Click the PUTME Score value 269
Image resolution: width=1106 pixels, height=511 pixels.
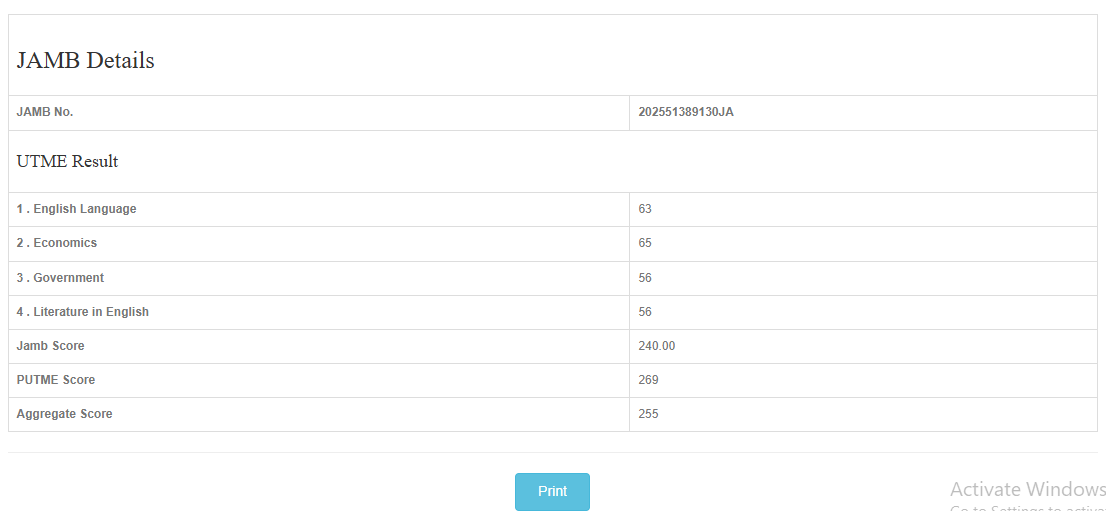(x=648, y=380)
